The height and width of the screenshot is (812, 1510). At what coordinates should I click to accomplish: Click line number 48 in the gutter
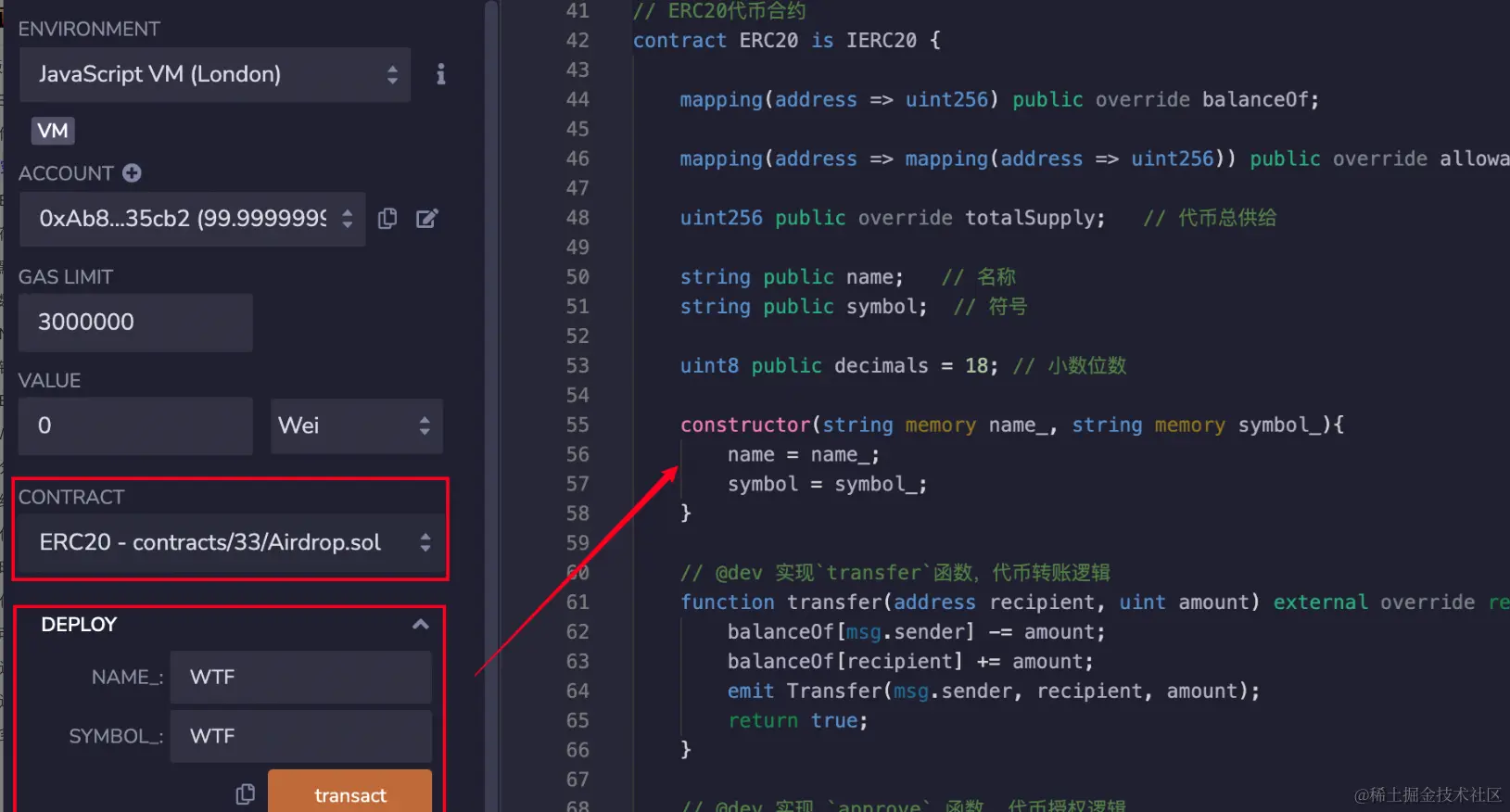point(577,218)
